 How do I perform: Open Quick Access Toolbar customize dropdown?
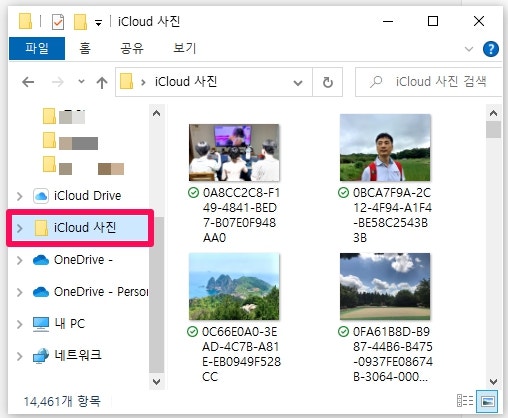click(x=98, y=23)
